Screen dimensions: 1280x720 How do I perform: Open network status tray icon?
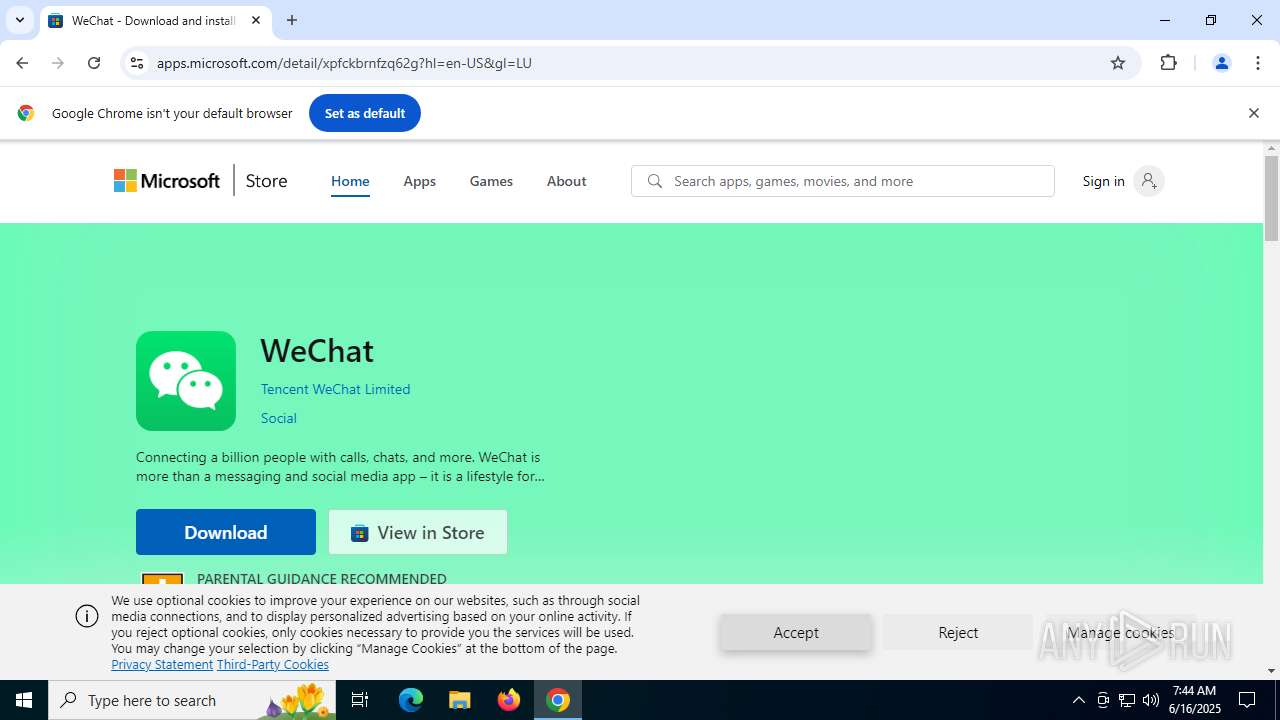tap(1127, 700)
